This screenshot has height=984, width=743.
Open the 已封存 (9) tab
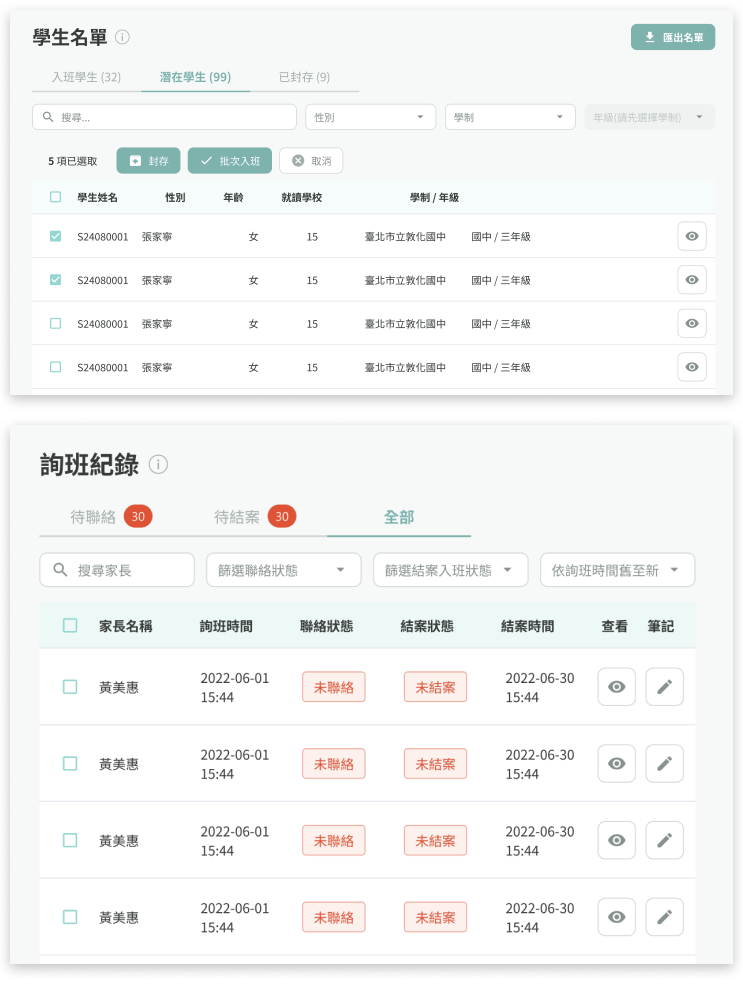(304, 77)
